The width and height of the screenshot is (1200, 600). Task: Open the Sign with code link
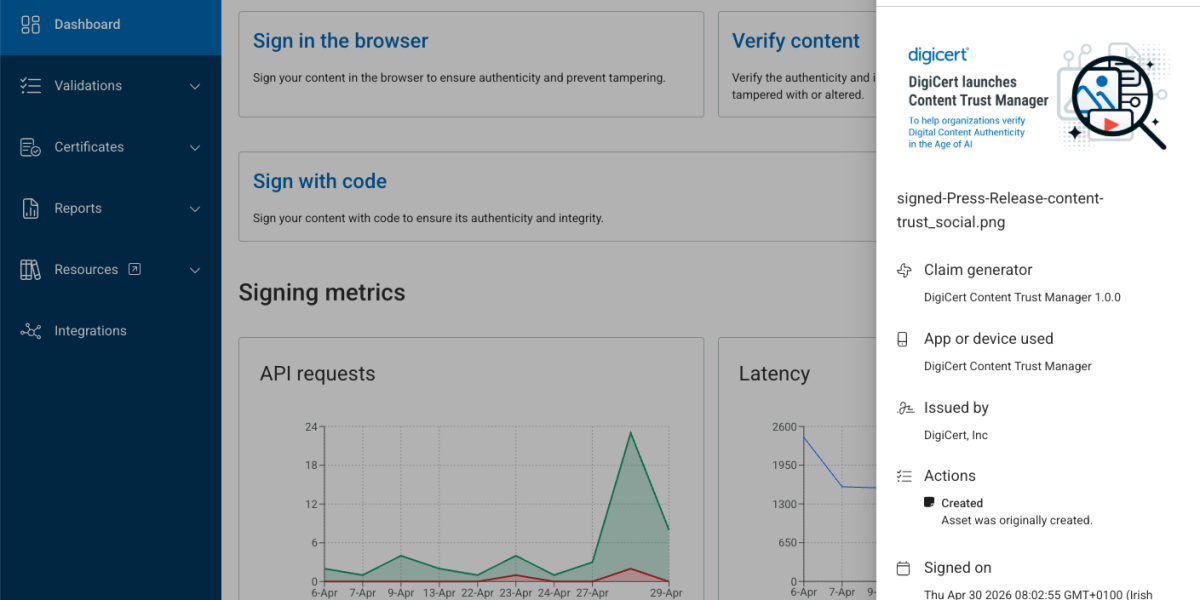[x=320, y=181]
